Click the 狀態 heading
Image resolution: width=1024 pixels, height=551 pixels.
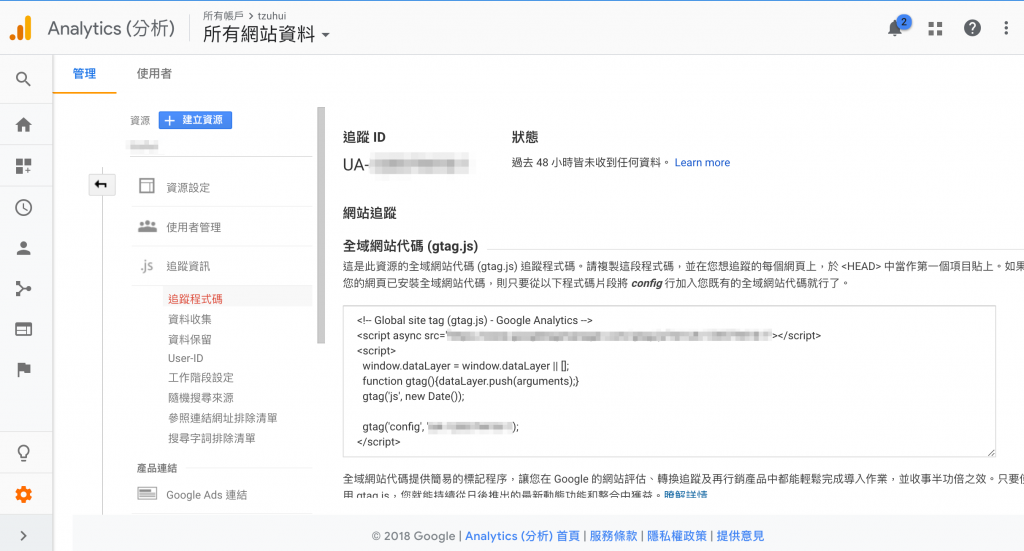(x=524, y=137)
